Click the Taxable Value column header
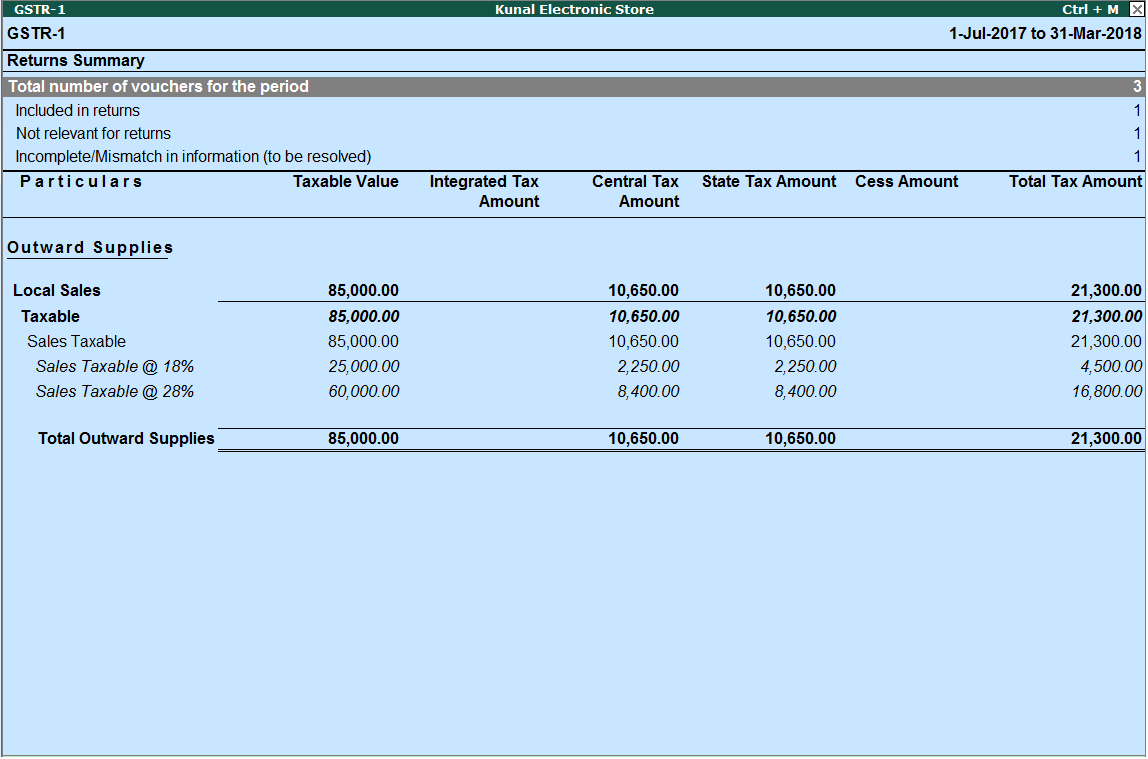Viewport: 1148px width, 759px height. [x=345, y=181]
